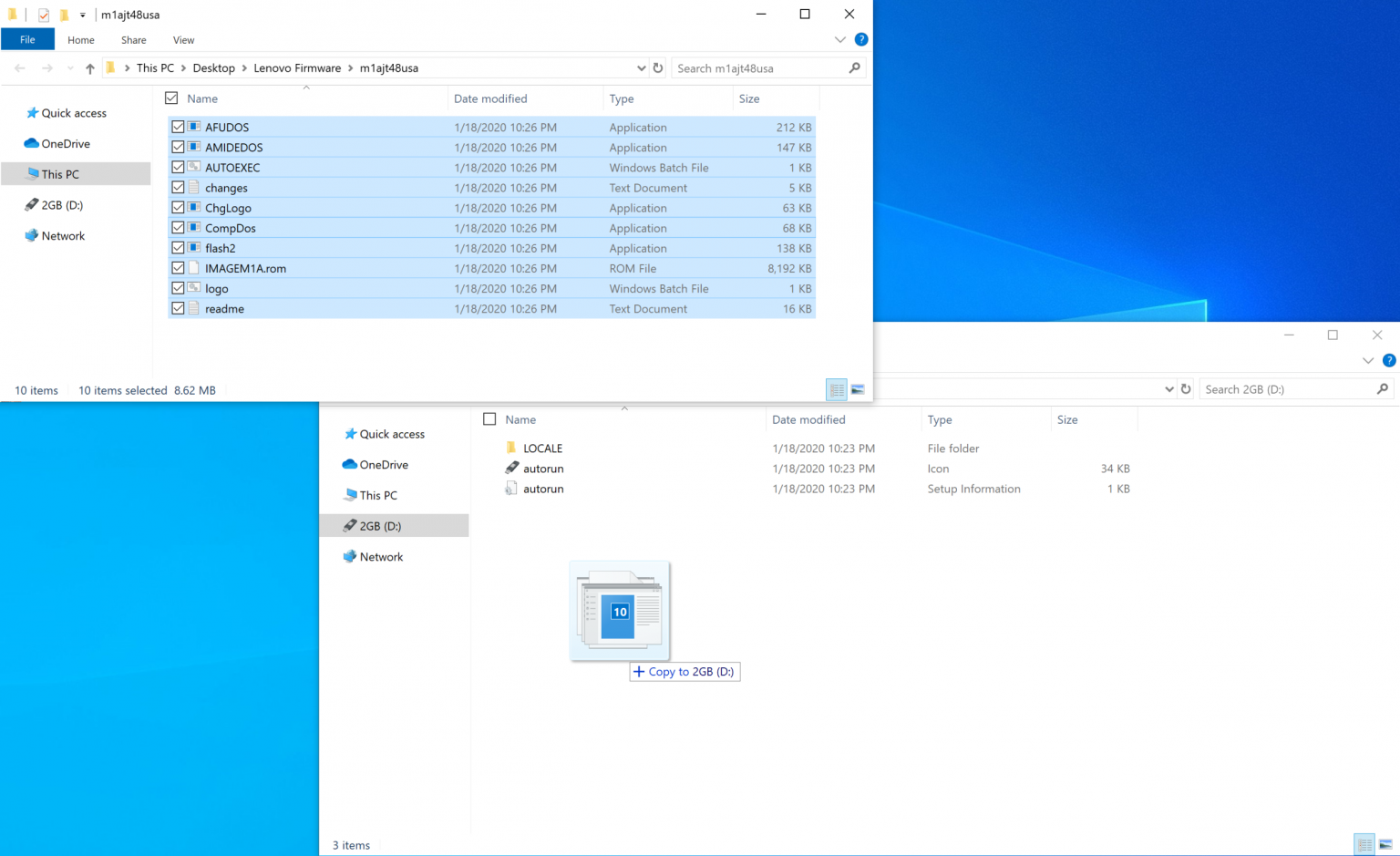
Task: Click the search magnifier icon in search box
Action: (854, 67)
